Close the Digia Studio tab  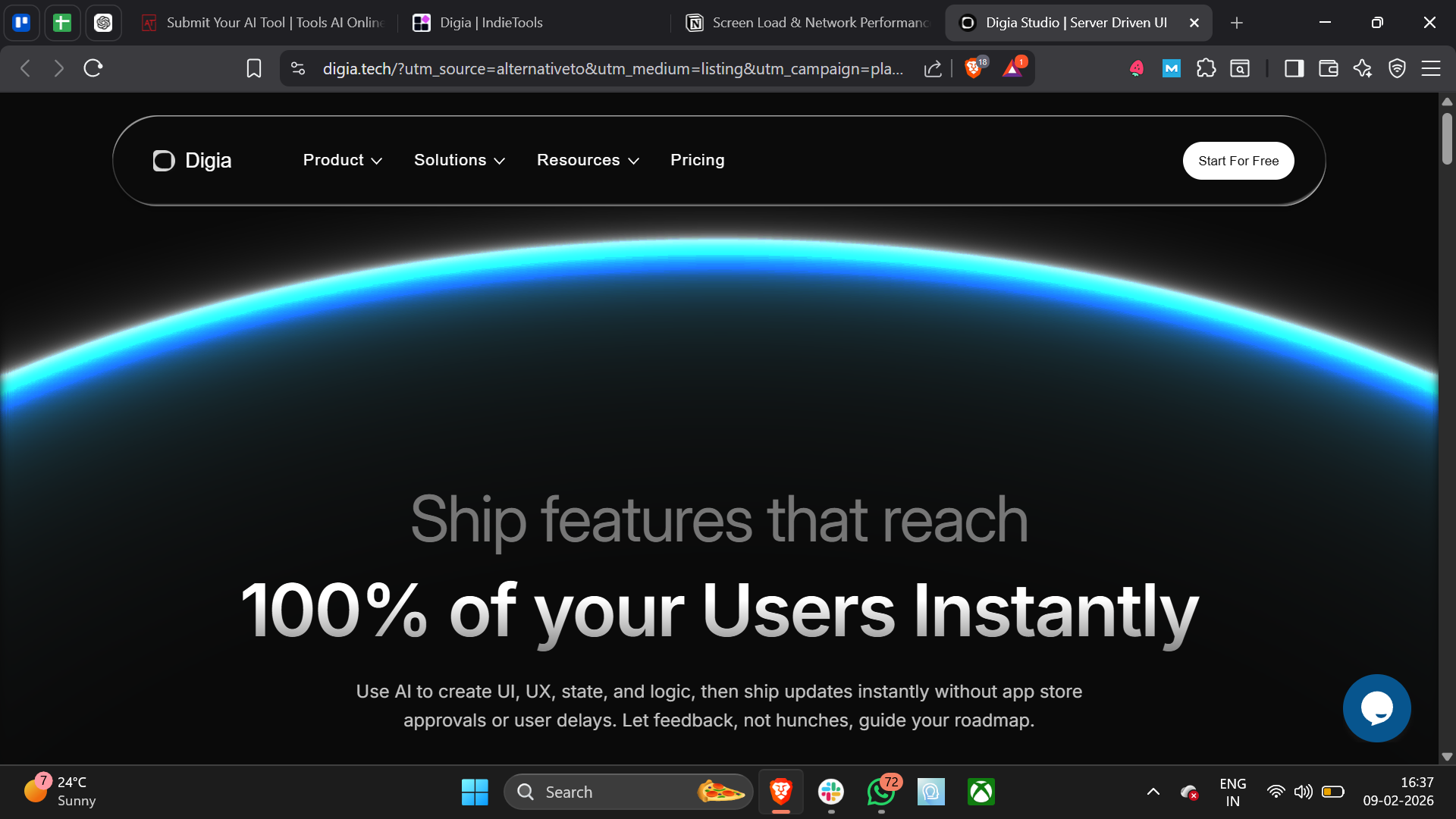pos(1194,23)
